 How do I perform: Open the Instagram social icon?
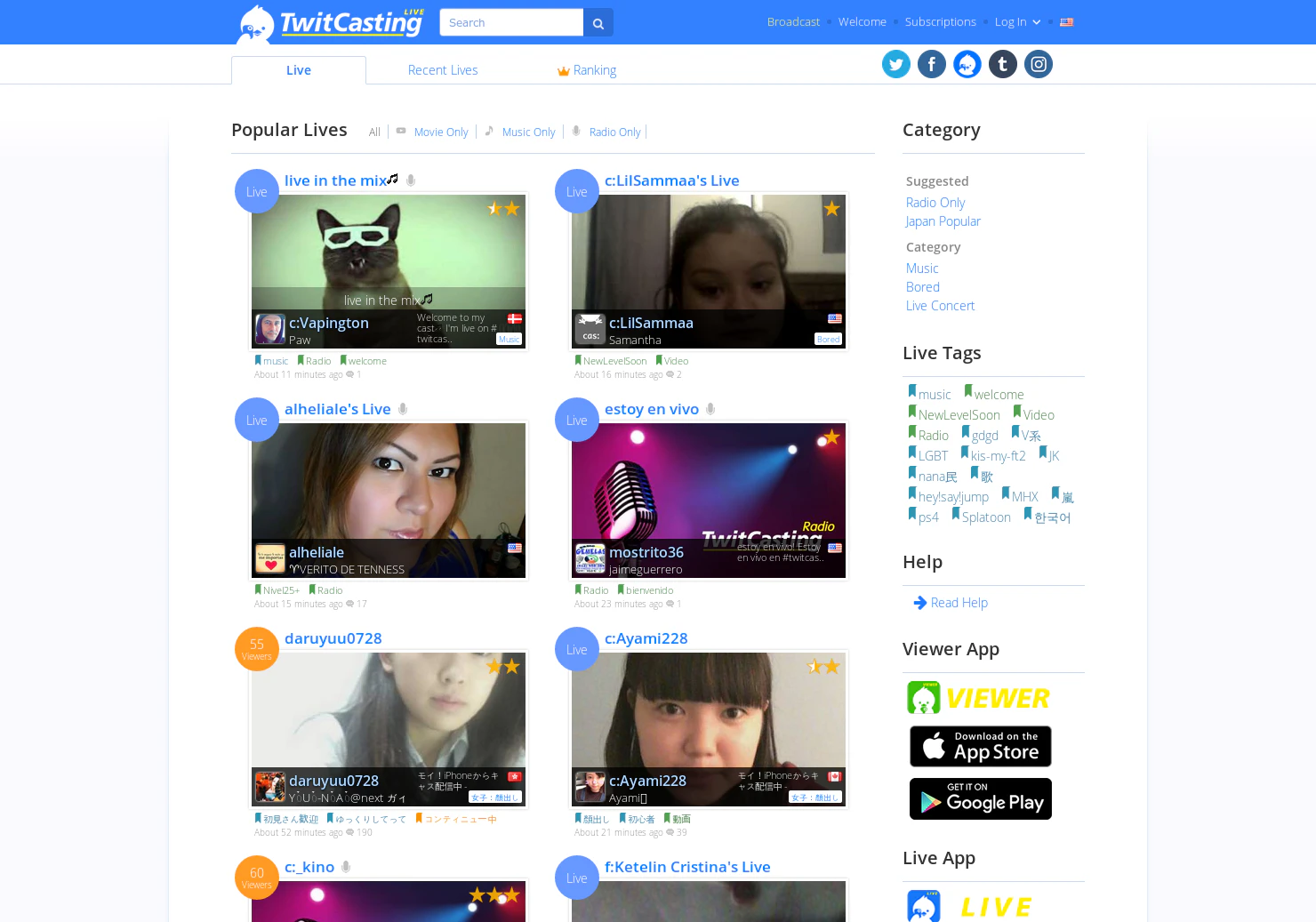point(1039,64)
